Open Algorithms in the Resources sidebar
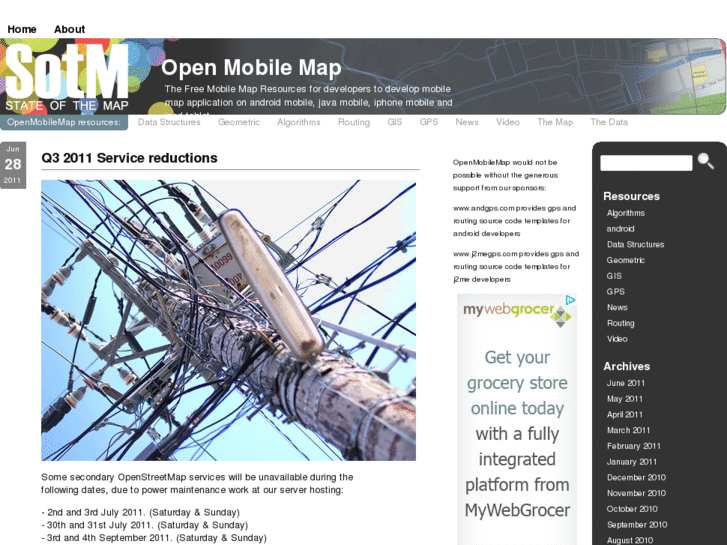 (625, 213)
